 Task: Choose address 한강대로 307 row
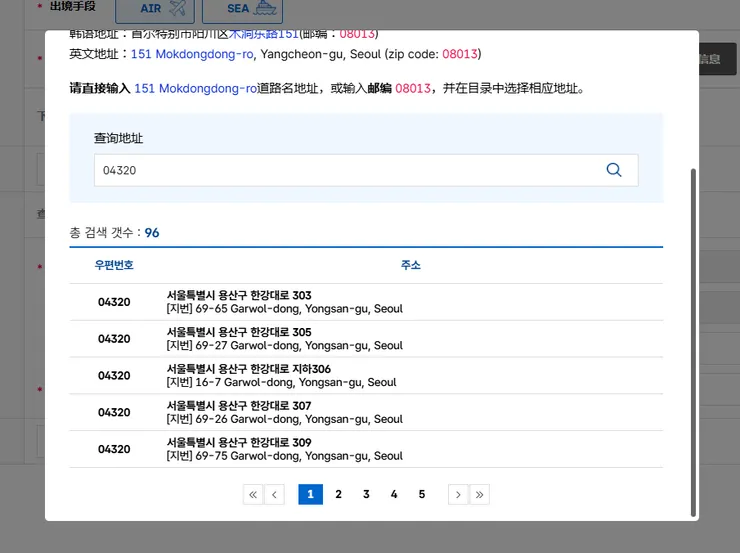tap(366, 412)
